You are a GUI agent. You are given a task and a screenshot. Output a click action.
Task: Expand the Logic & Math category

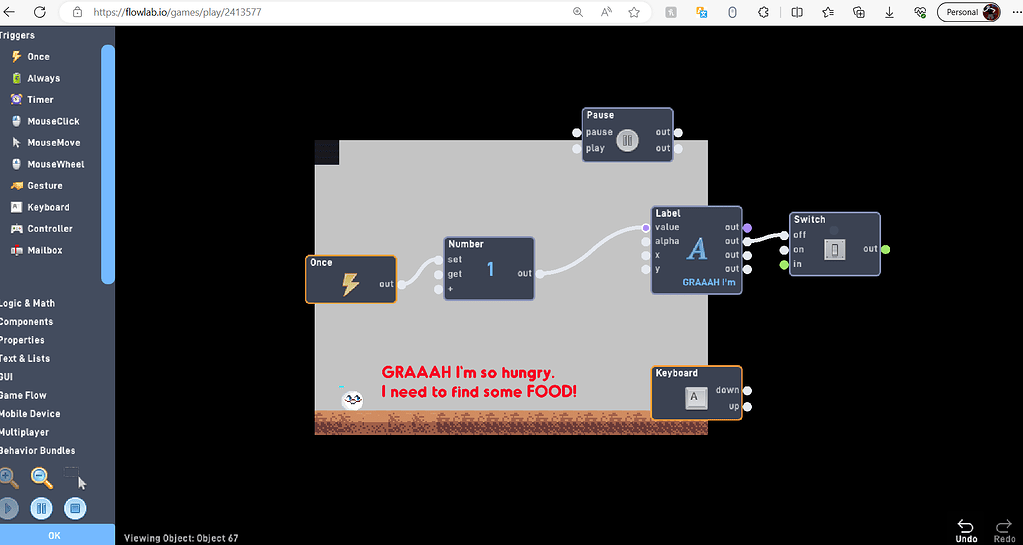[28, 303]
